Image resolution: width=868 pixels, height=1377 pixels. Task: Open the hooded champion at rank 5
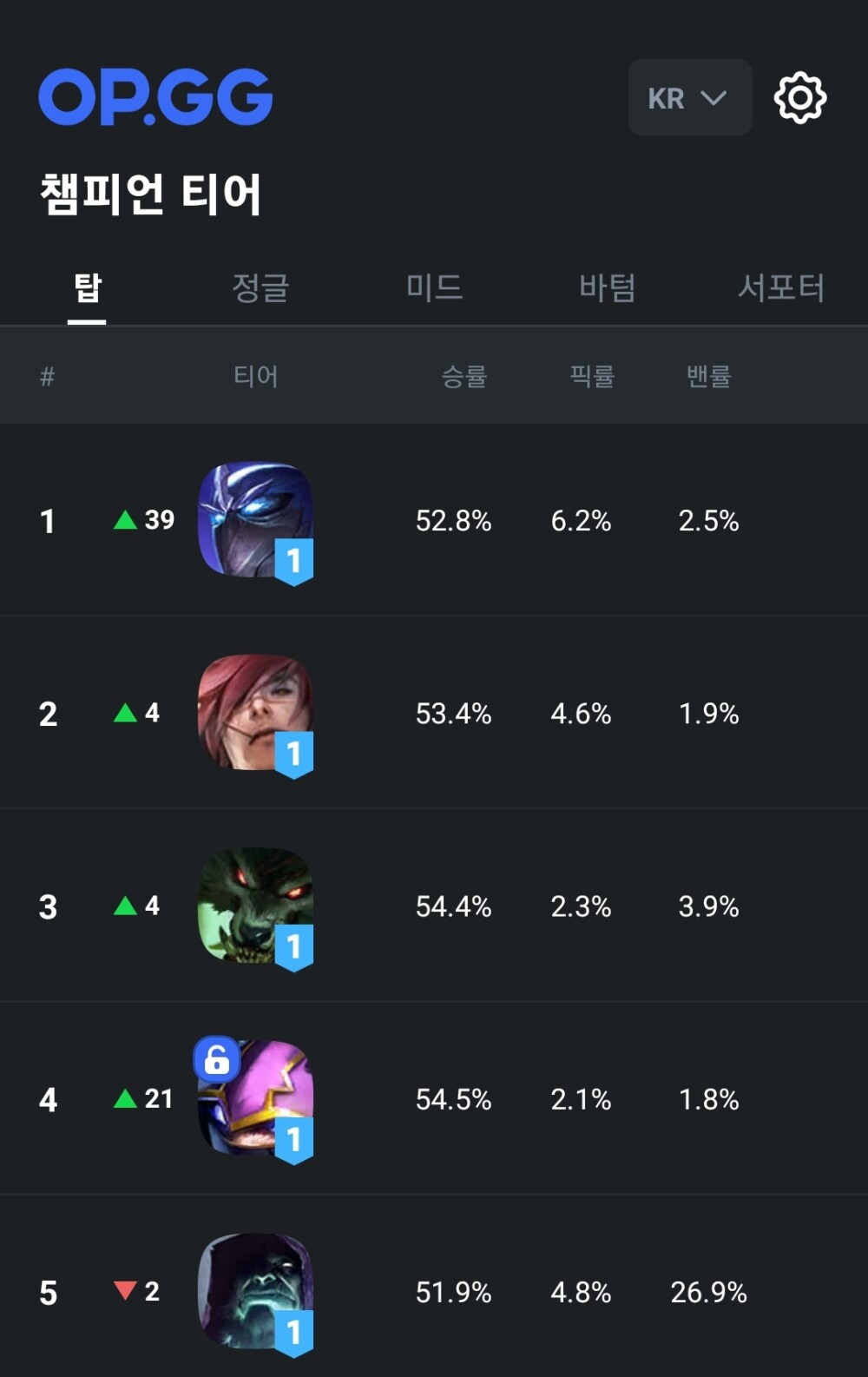point(254,1291)
